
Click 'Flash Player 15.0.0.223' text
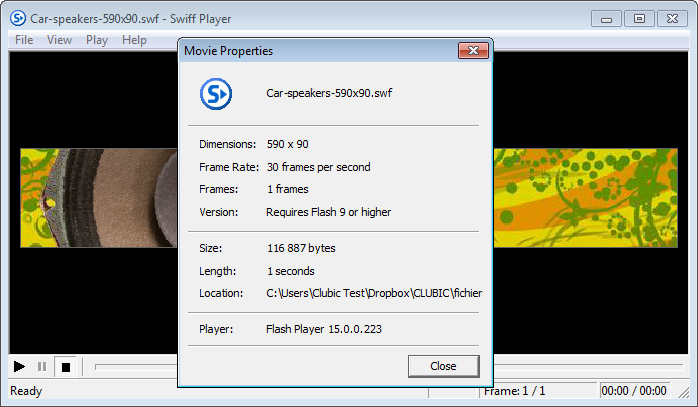pyautogui.click(x=324, y=329)
